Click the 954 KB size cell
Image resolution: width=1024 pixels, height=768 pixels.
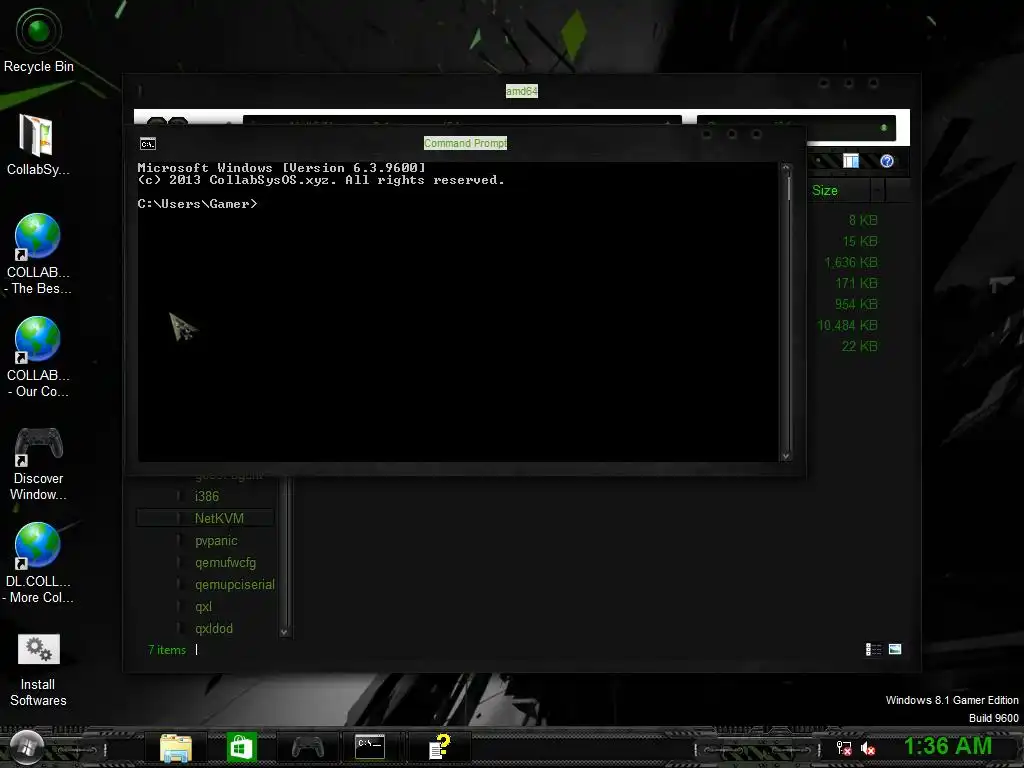[x=856, y=304]
